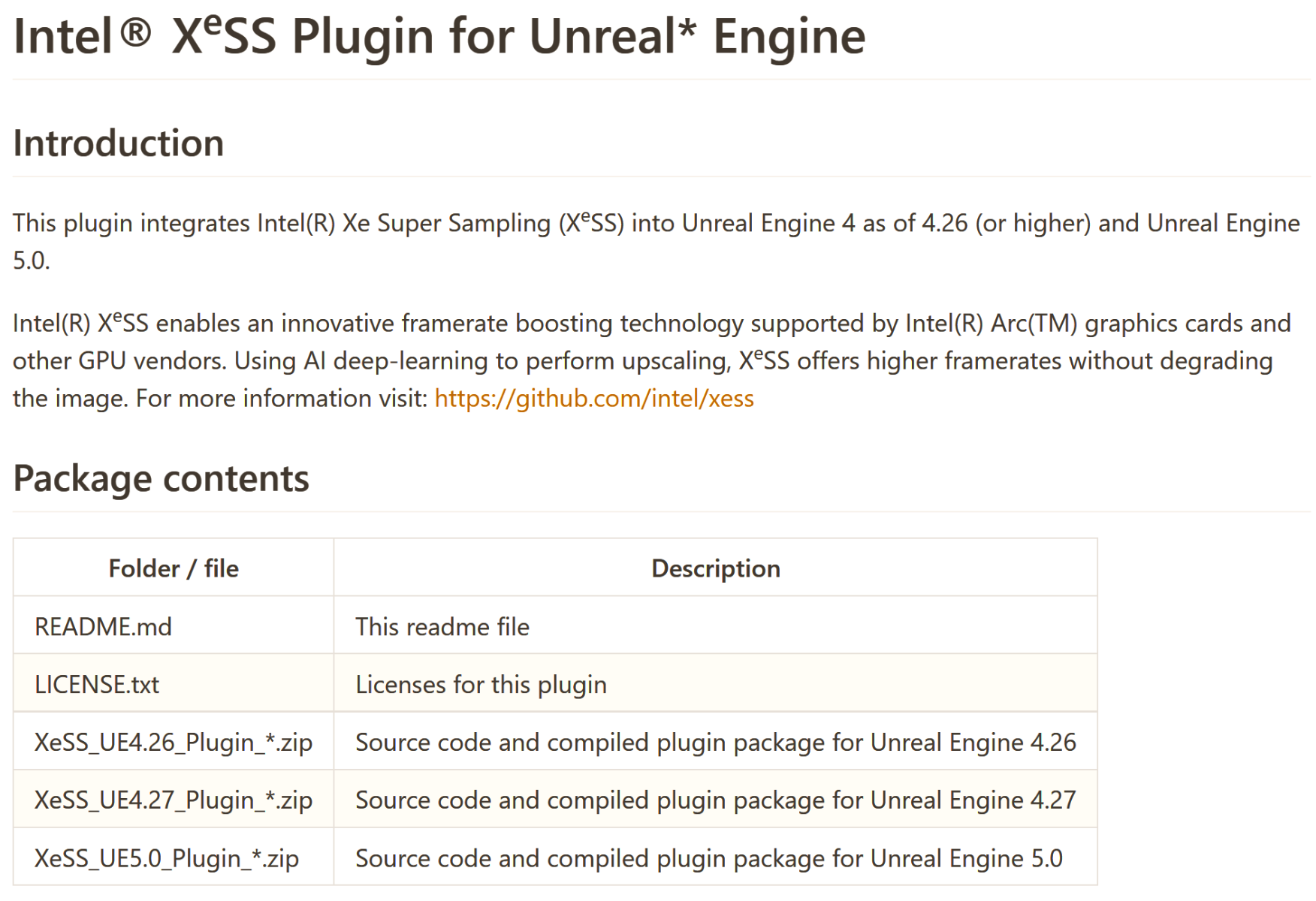The height and width of the screenshot is (901, 1316).
Task: Select the Description column header
Action: [x=715, y=568]
